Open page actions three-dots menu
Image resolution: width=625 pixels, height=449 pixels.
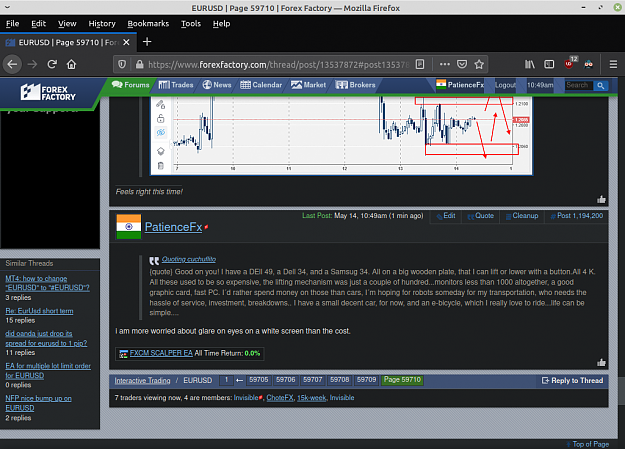point(444,64)
